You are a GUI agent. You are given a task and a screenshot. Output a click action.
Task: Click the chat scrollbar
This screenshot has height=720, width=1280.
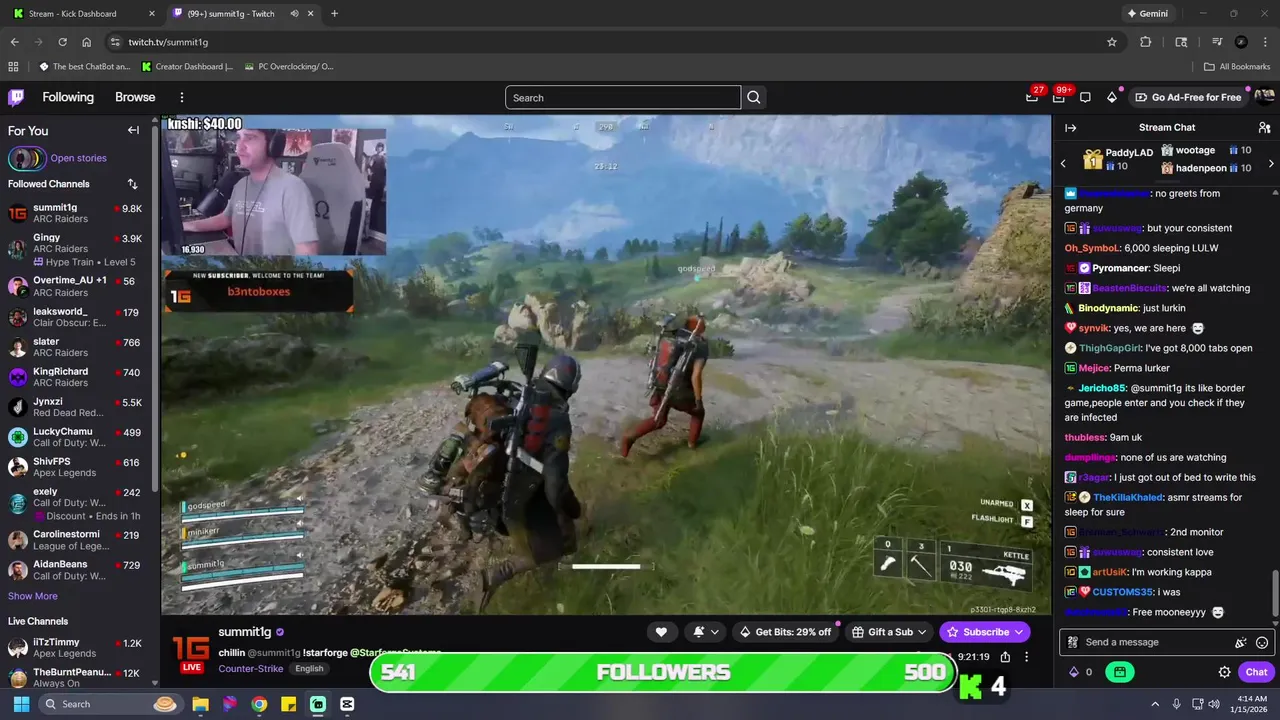pos(1274,594)
